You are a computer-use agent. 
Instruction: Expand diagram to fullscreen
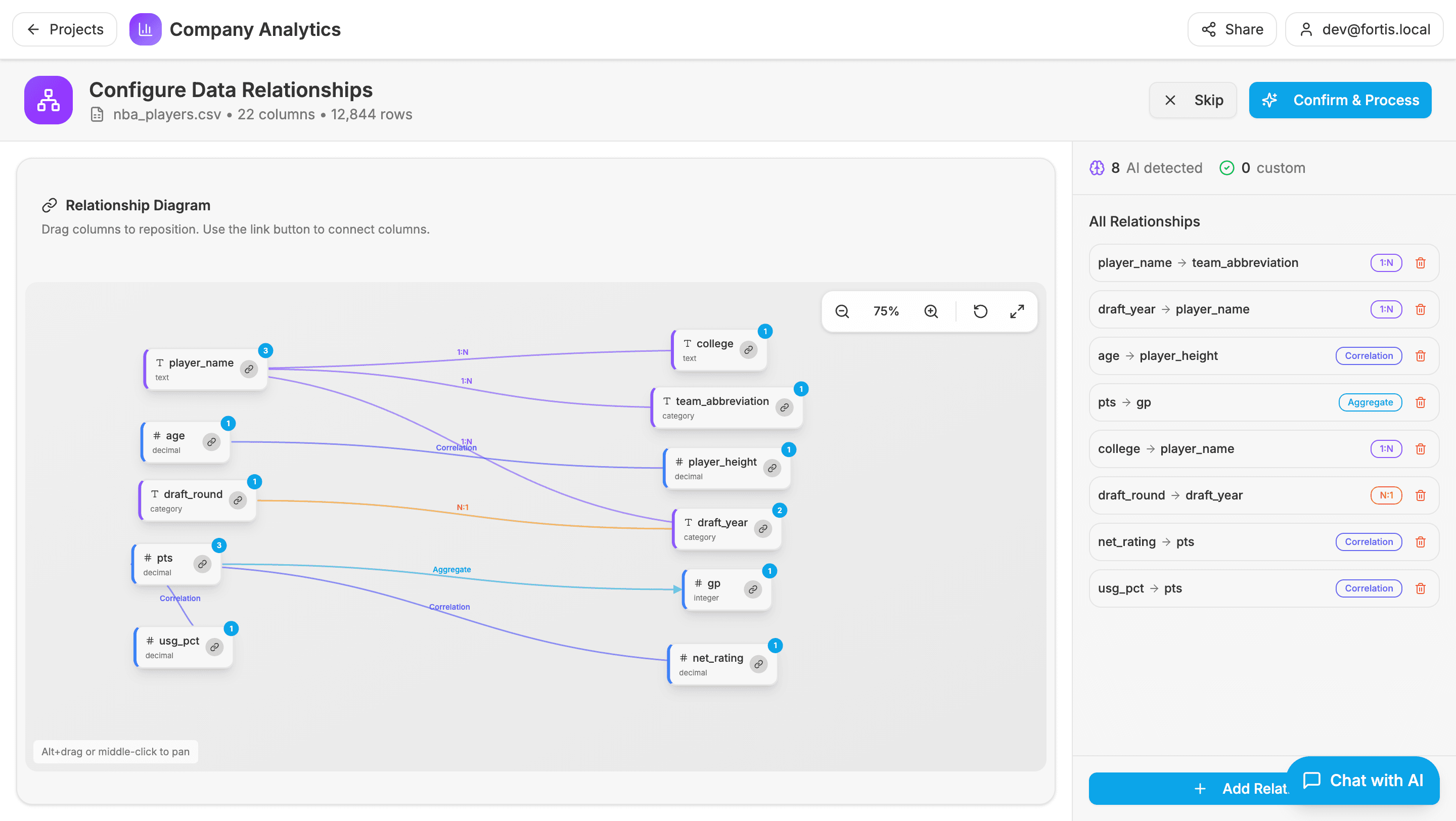1017,311
